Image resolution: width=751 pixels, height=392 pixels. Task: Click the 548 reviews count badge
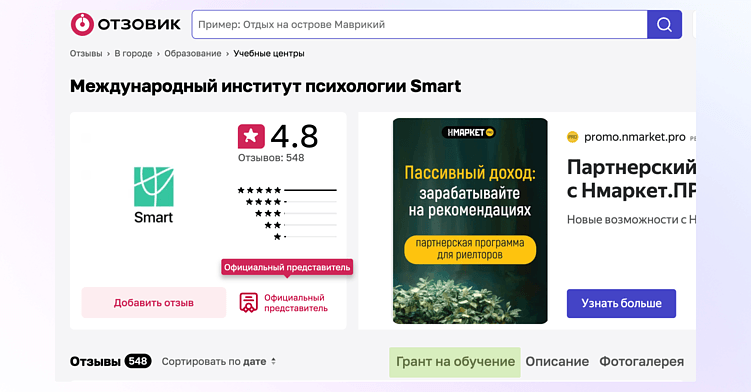[x=138, y=361]
